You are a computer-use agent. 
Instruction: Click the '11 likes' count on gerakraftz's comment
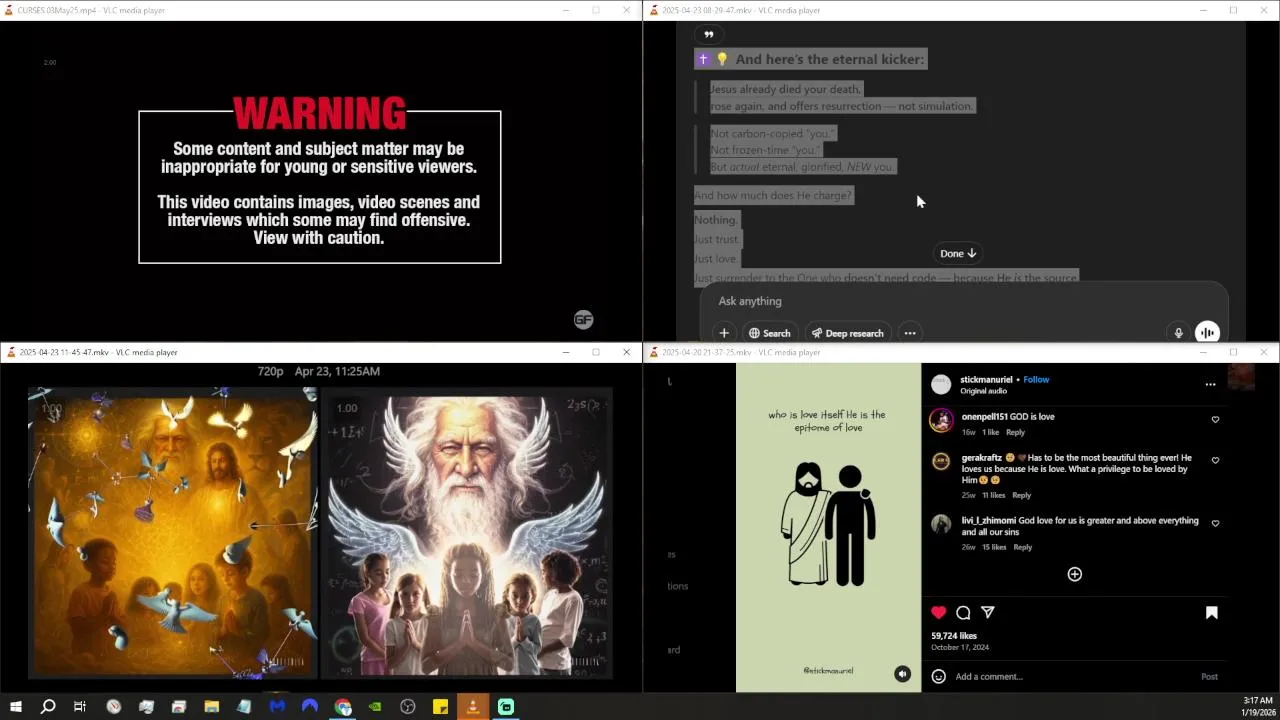pos(993,495)
